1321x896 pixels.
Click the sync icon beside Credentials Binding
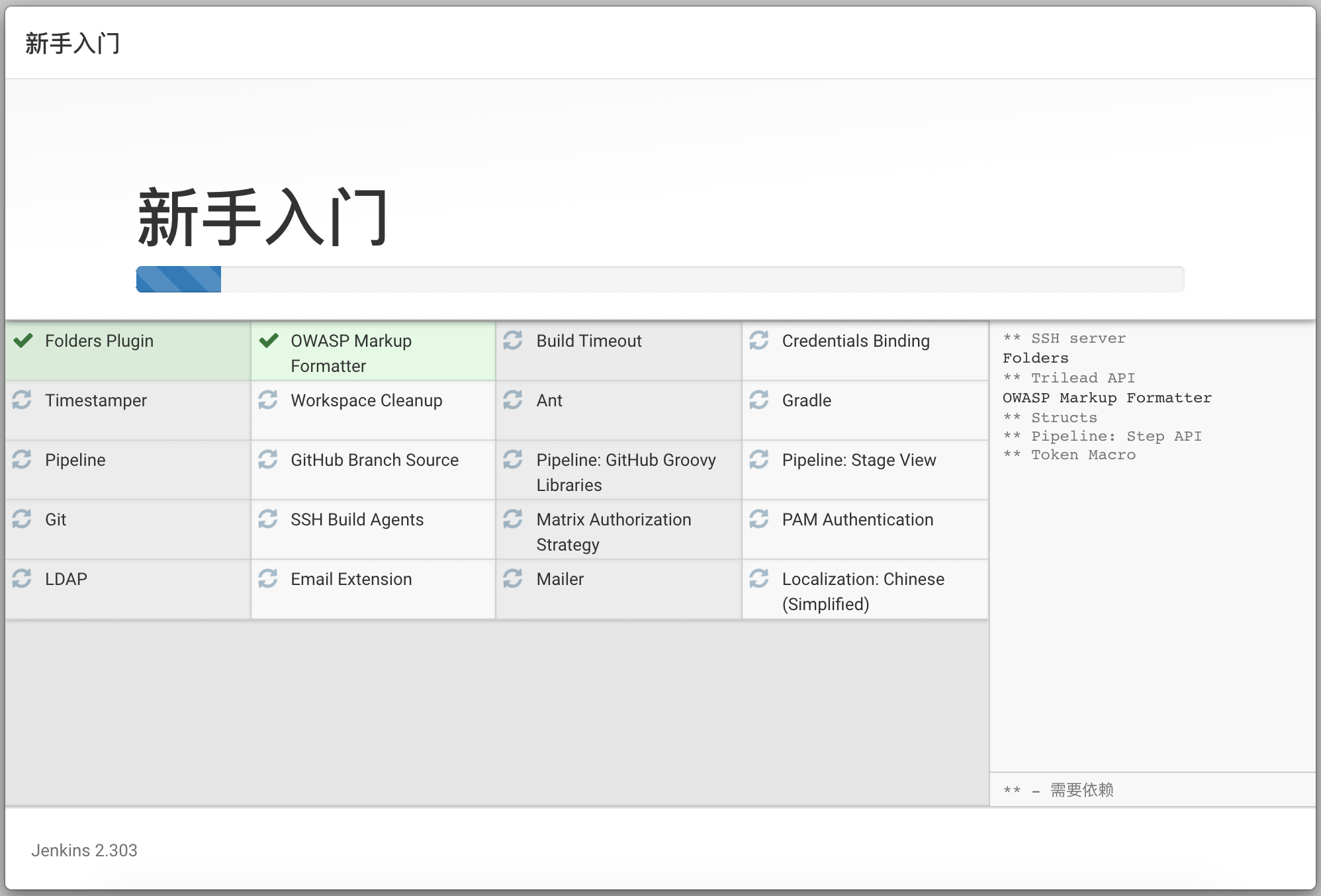pyautogui.click(x=759, y=340)
